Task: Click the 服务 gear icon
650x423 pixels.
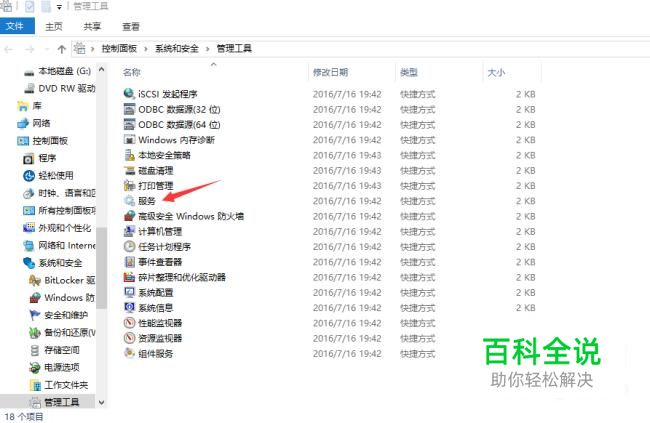Action: [x=129, y=201]
